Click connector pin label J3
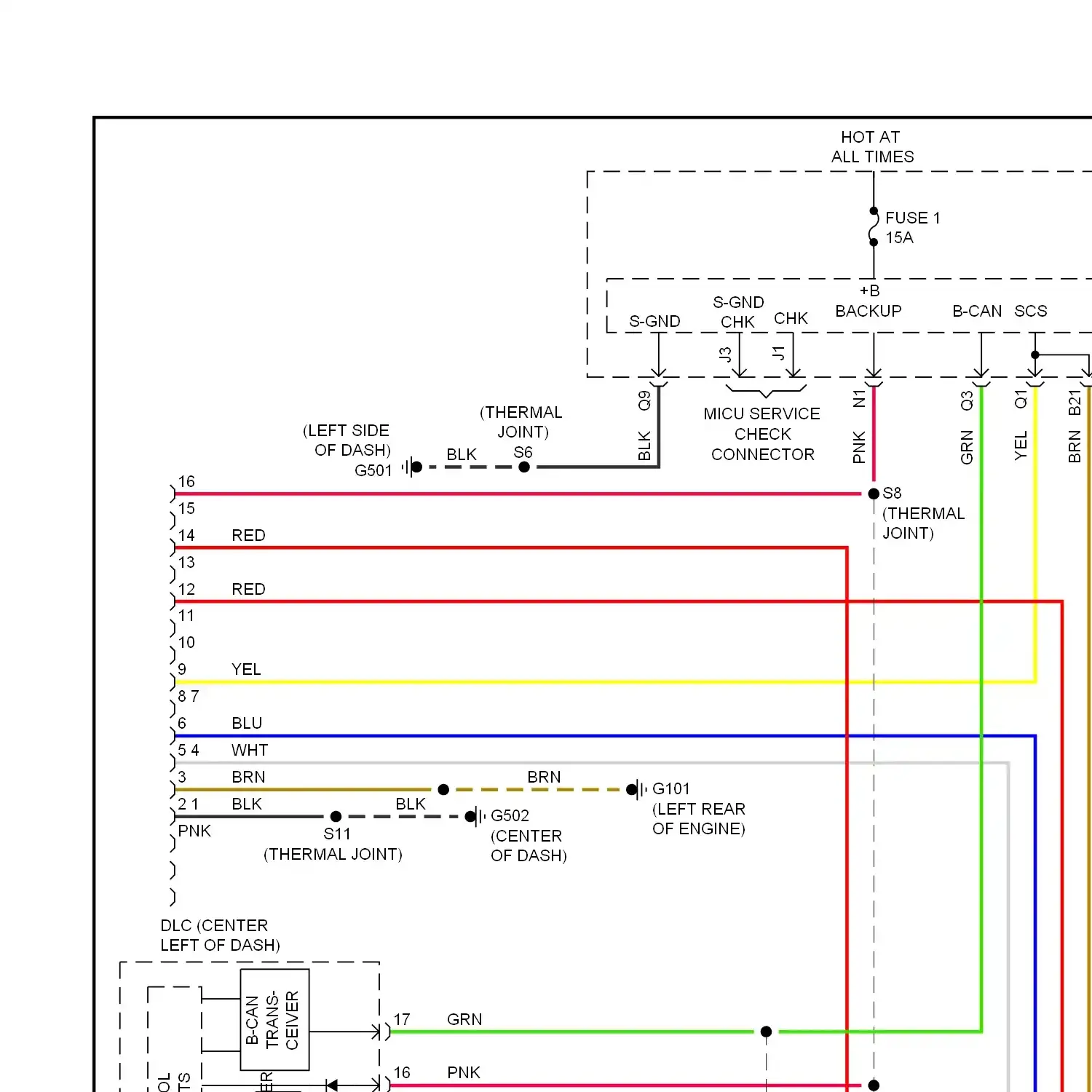This screenshot has height=1092, width=1092. pyautogui.click(x=725, y=355)
